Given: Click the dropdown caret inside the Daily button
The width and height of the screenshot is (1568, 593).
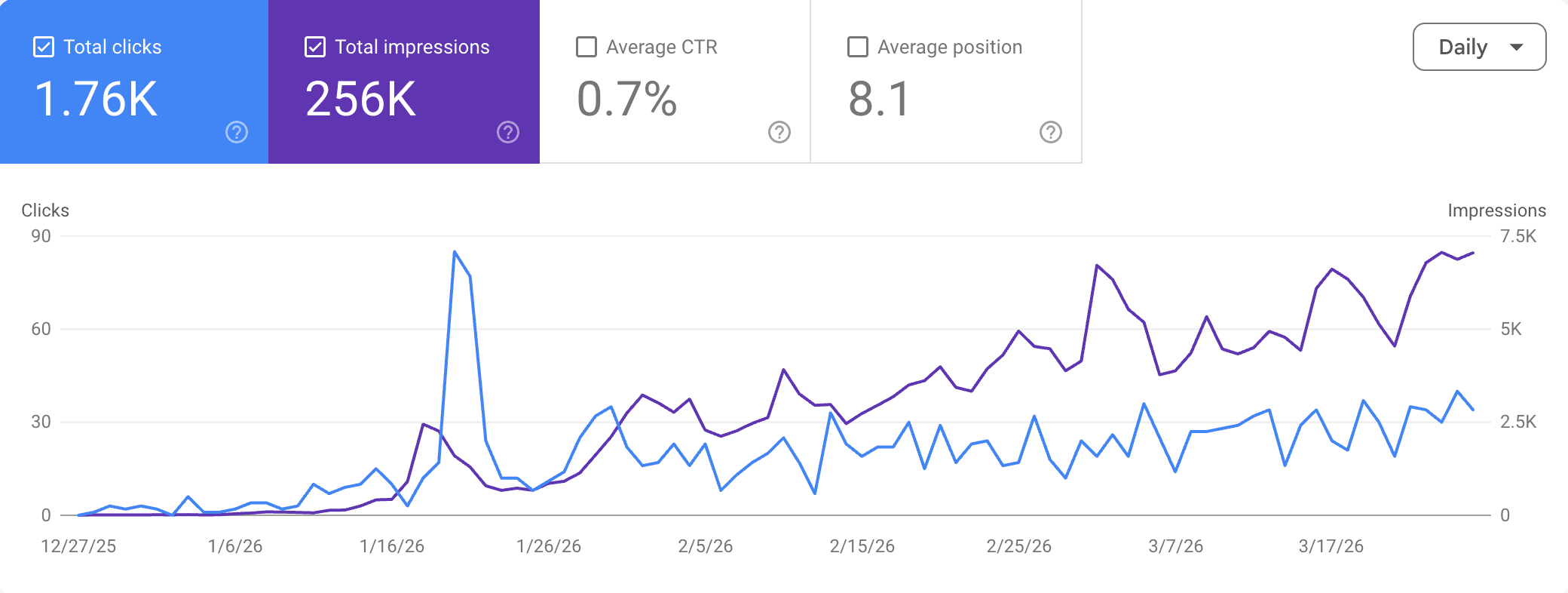Looking at the screenshot, I should point(1517,47).
